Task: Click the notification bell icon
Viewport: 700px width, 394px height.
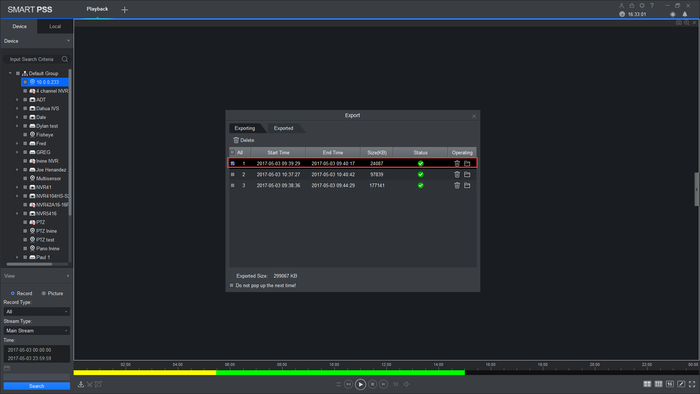Action: click(685, 14)
